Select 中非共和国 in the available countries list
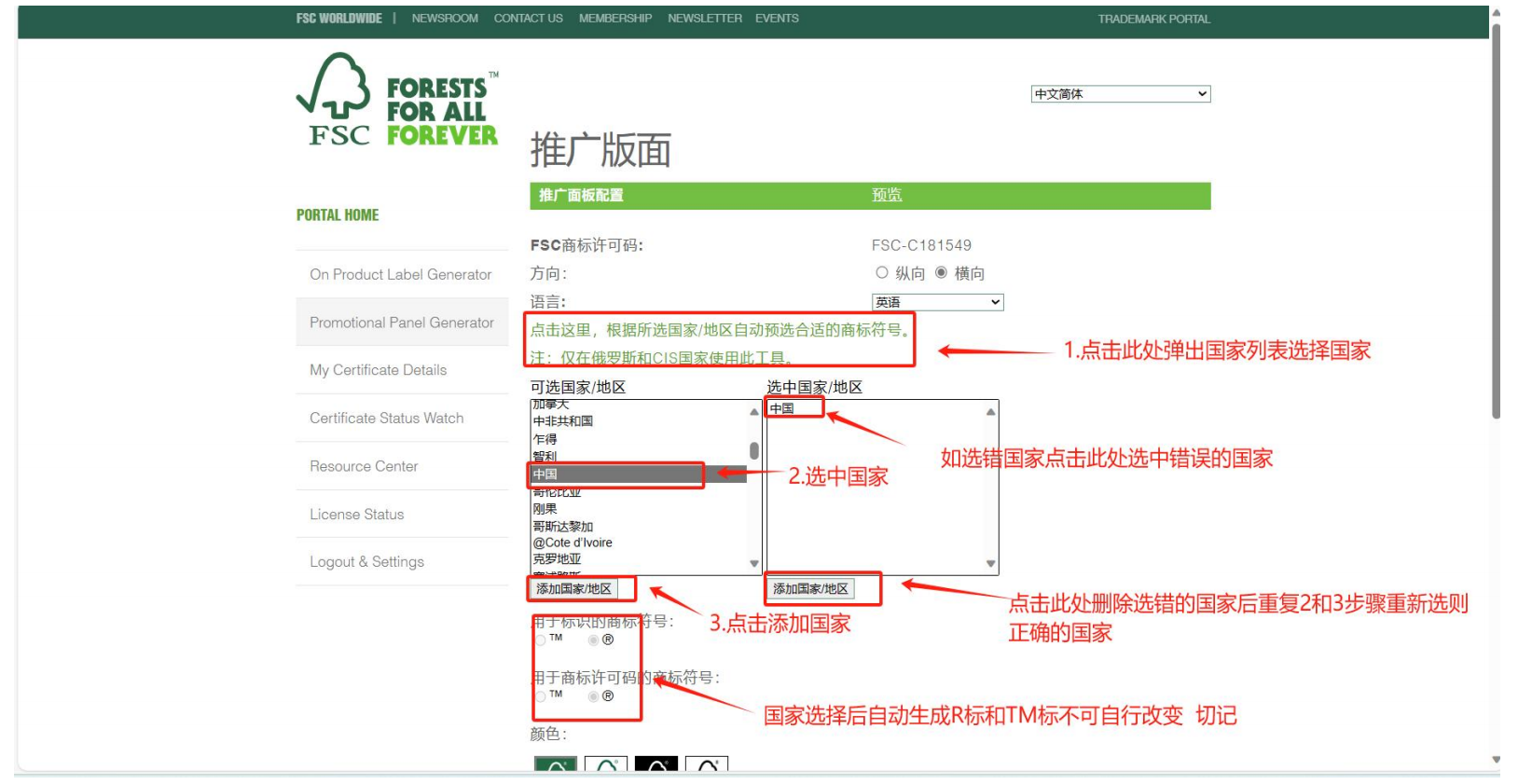 tap(563, 421)
